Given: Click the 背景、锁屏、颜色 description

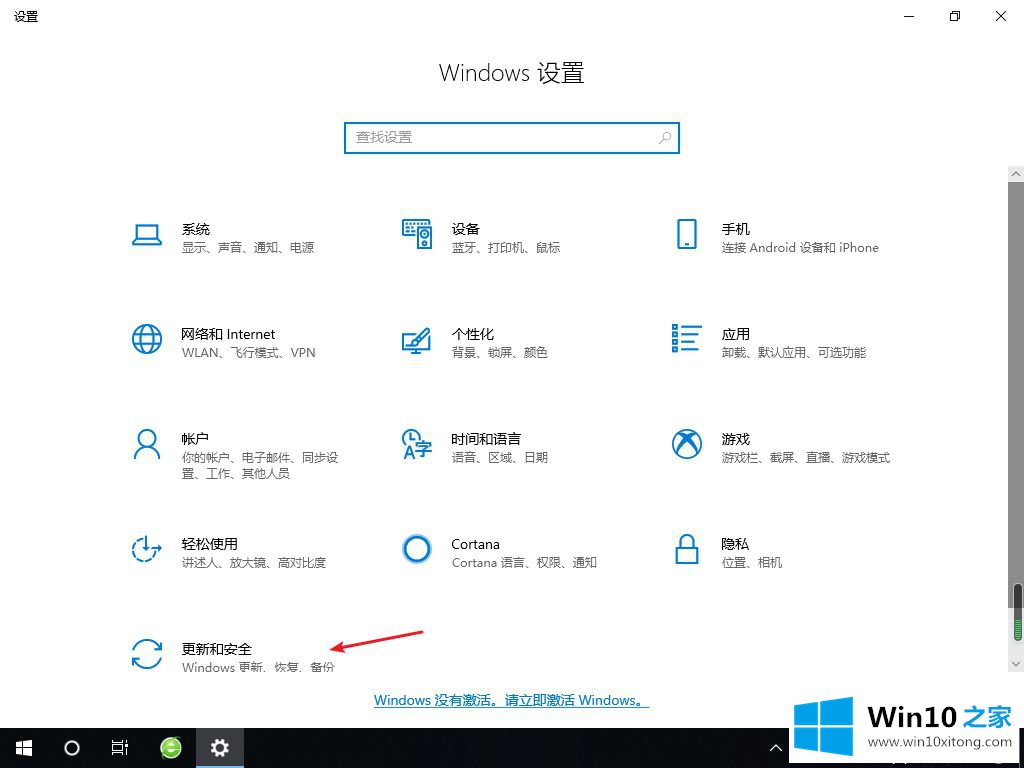Looking at the screenshot, I should point(500,353).
